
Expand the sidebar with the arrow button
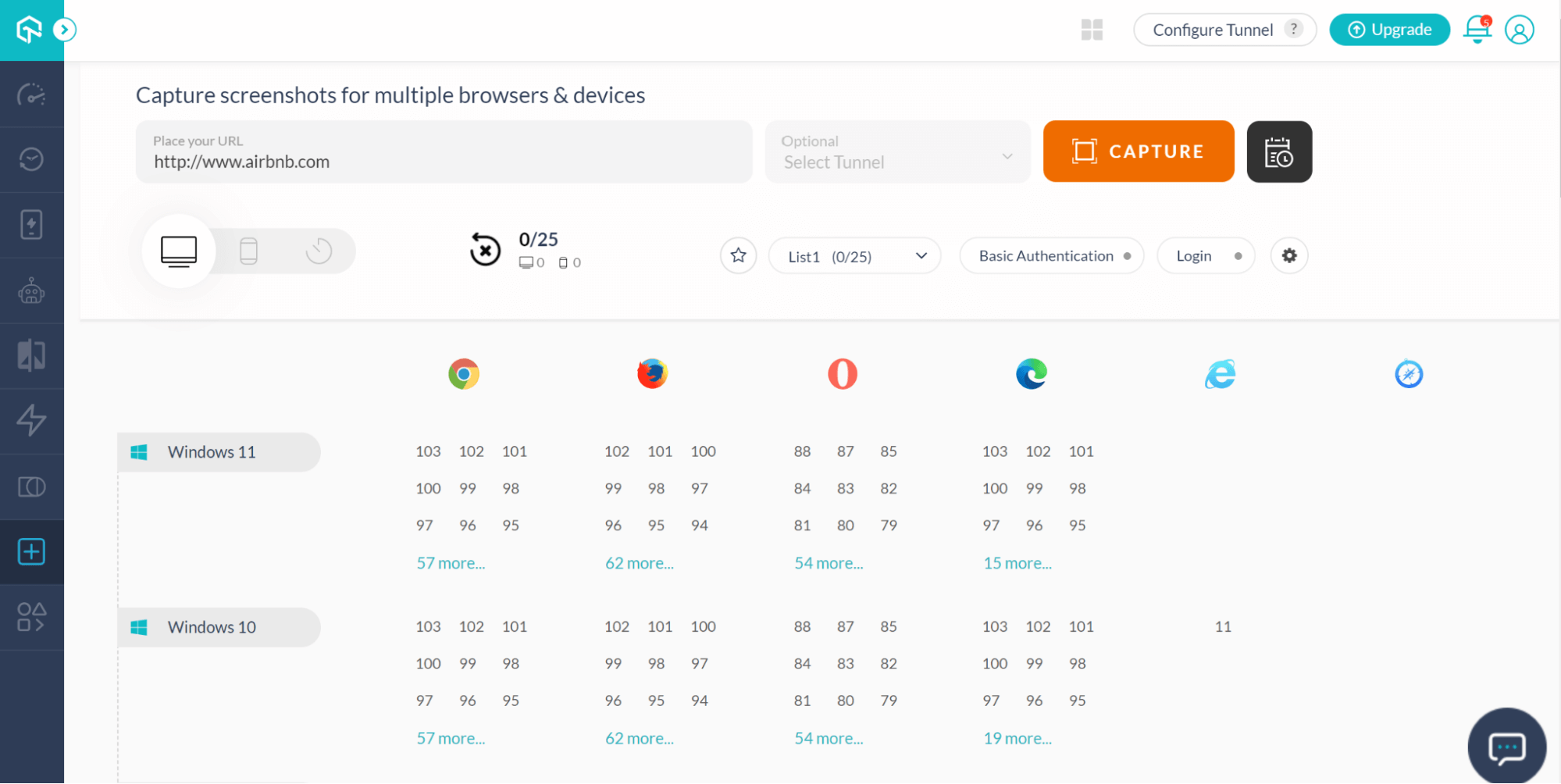[x=65, y=30]
